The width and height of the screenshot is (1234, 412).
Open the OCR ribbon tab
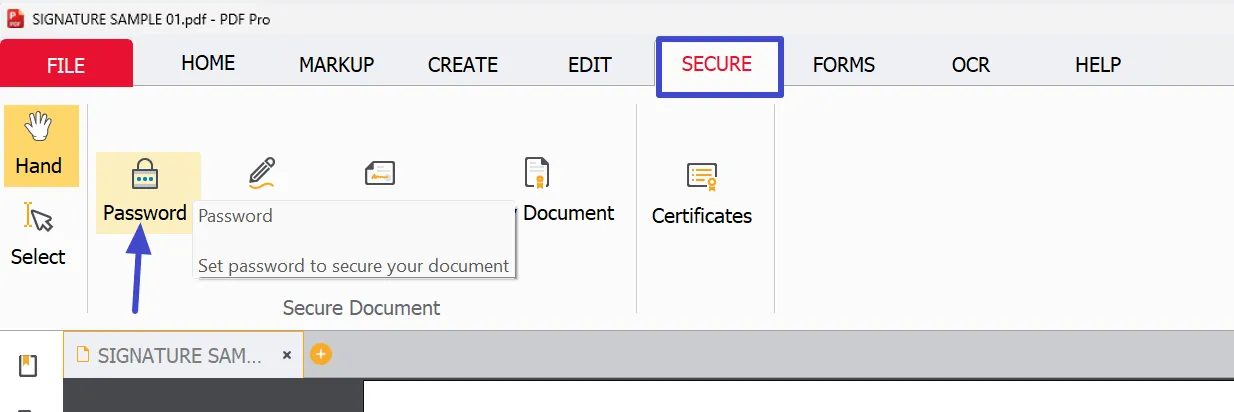click(x=971, y=65)
